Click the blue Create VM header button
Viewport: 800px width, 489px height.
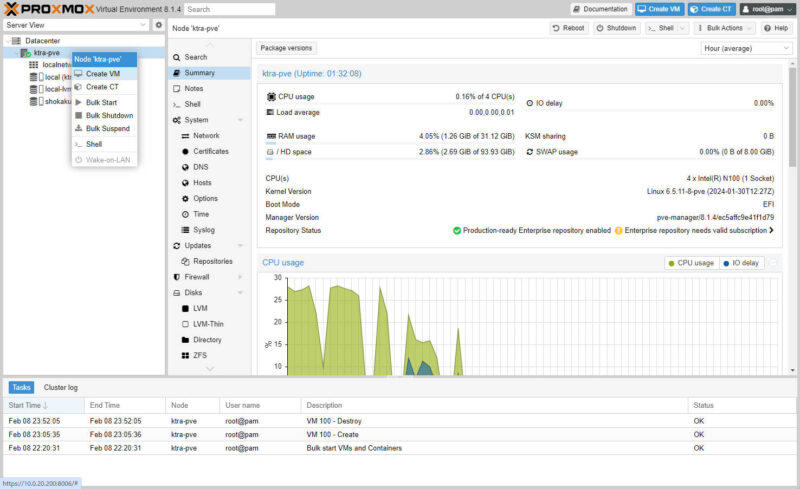coord(659,9)
